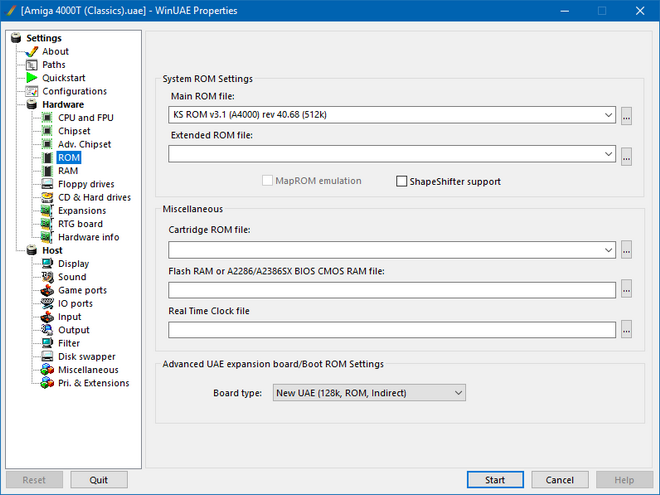Expand the Main ROM file dropdown
The height and width of the screenshot is (495, 660).
(x=609, y=116)
